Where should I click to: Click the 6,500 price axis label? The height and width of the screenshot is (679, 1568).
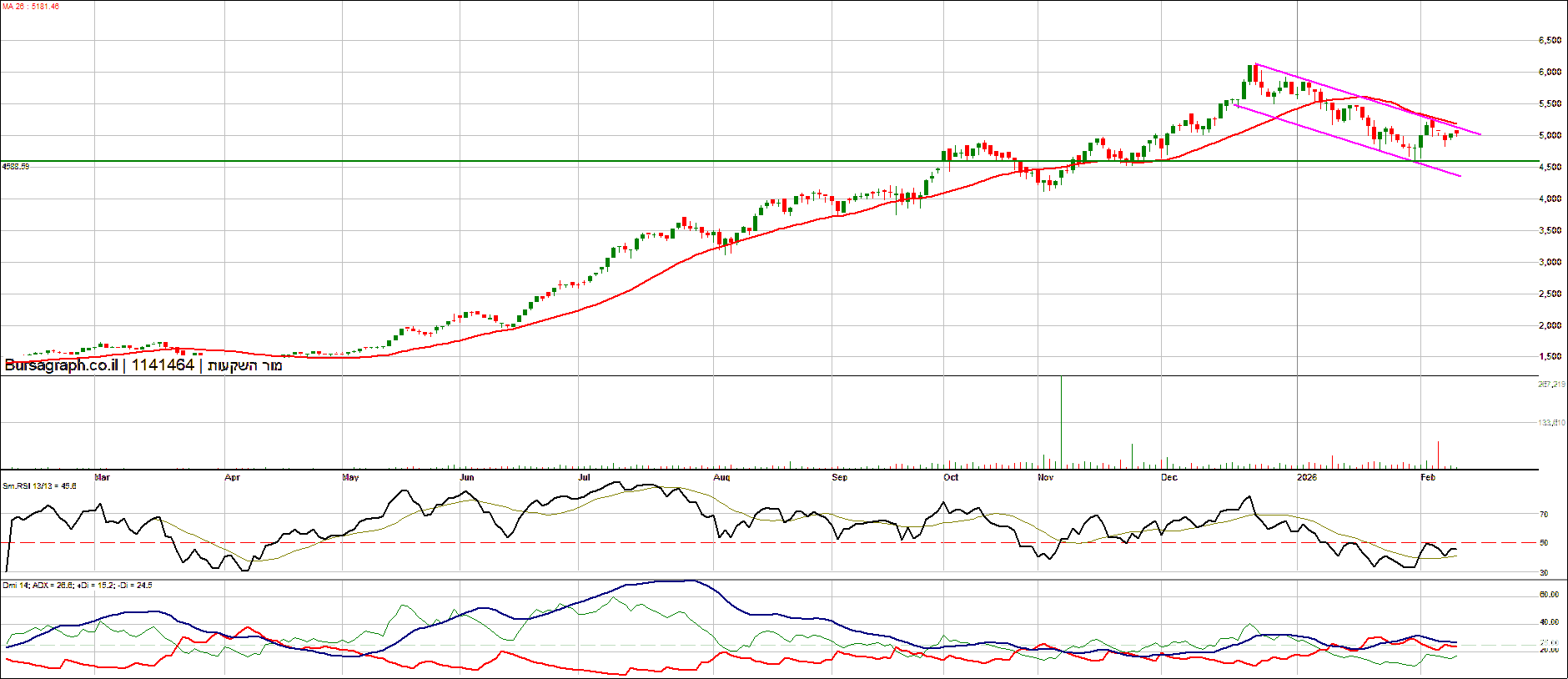(x=1550, y=40)
